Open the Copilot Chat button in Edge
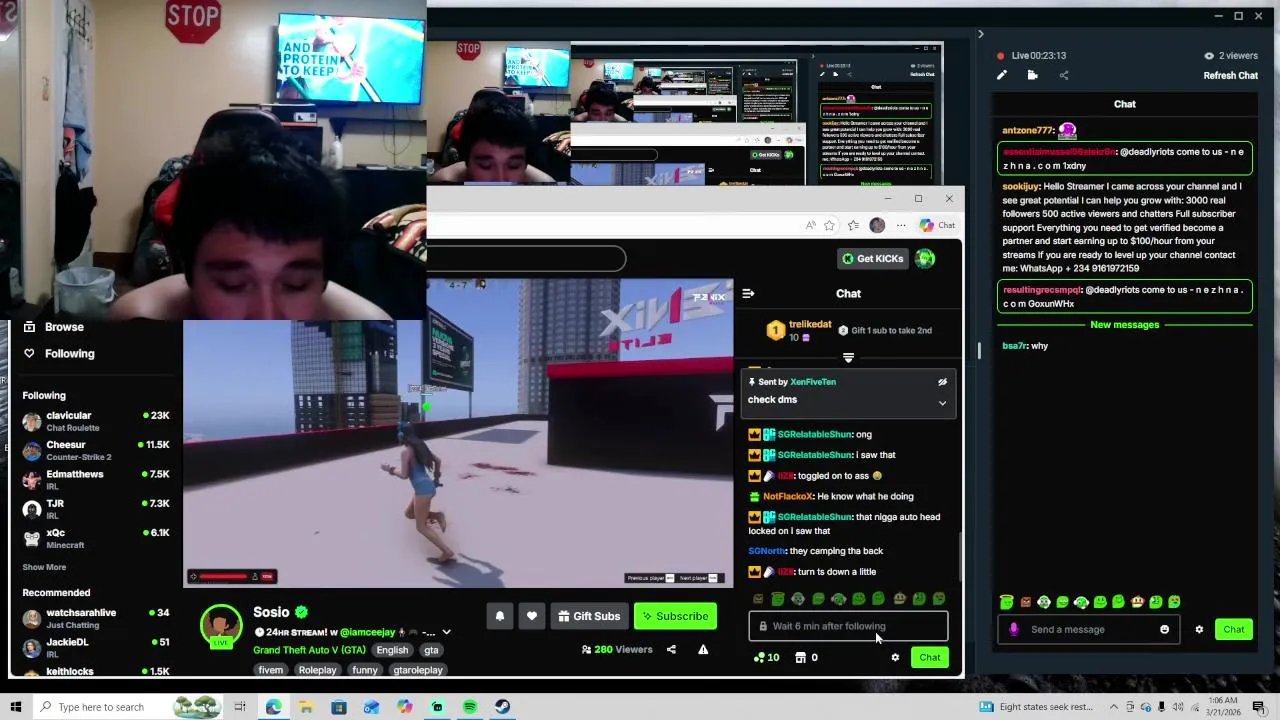This screenshot has height=720, width=1280. (x=938, y=226)
